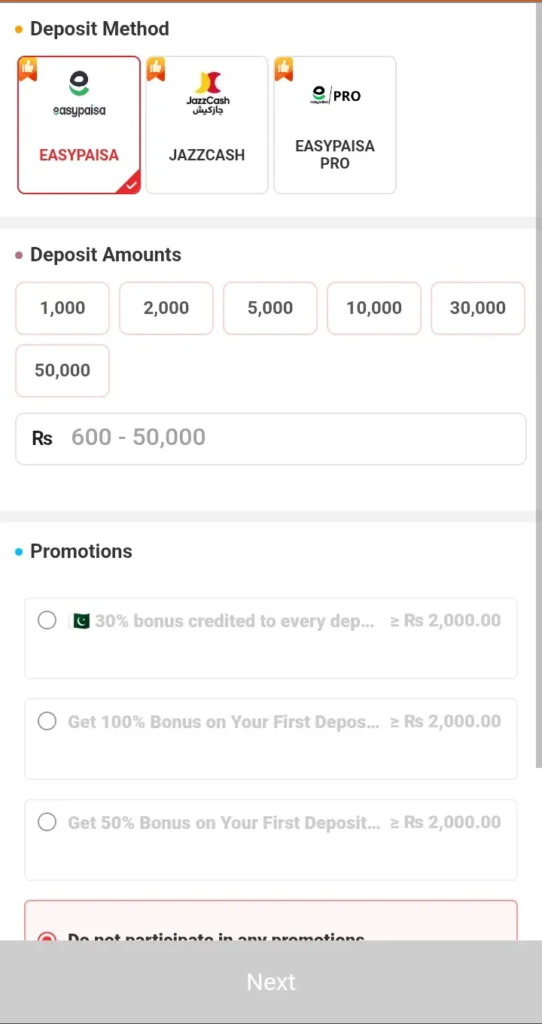Select the 100% Bonus First Deposit radio

pos(47,721)
